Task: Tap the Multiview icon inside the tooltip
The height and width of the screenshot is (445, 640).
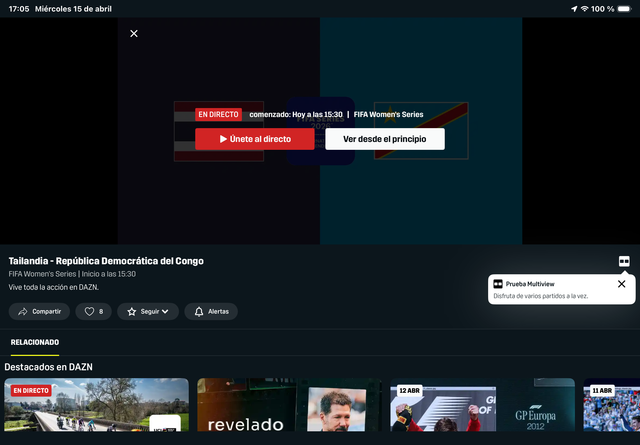Action: 498,284
